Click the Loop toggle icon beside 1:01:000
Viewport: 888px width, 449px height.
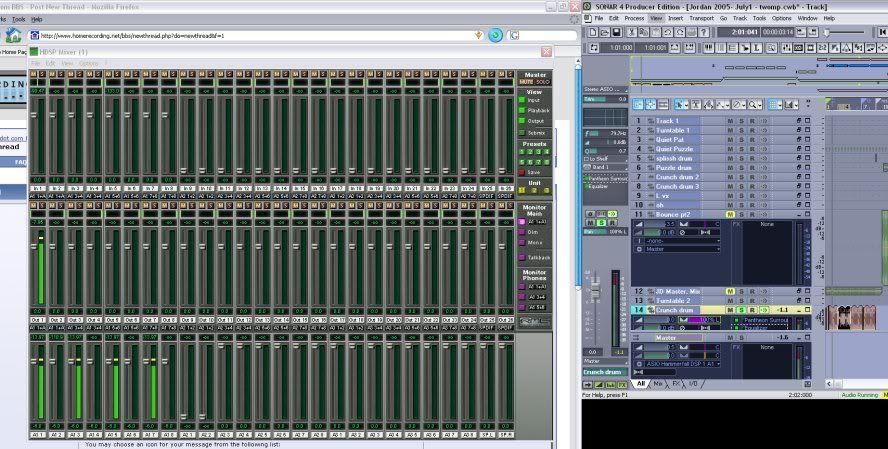[592, 48]
